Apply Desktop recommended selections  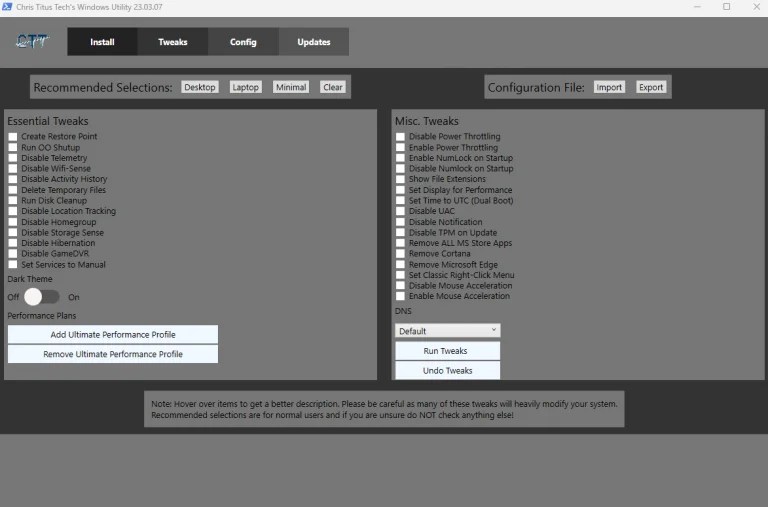(x=200, y=87)
